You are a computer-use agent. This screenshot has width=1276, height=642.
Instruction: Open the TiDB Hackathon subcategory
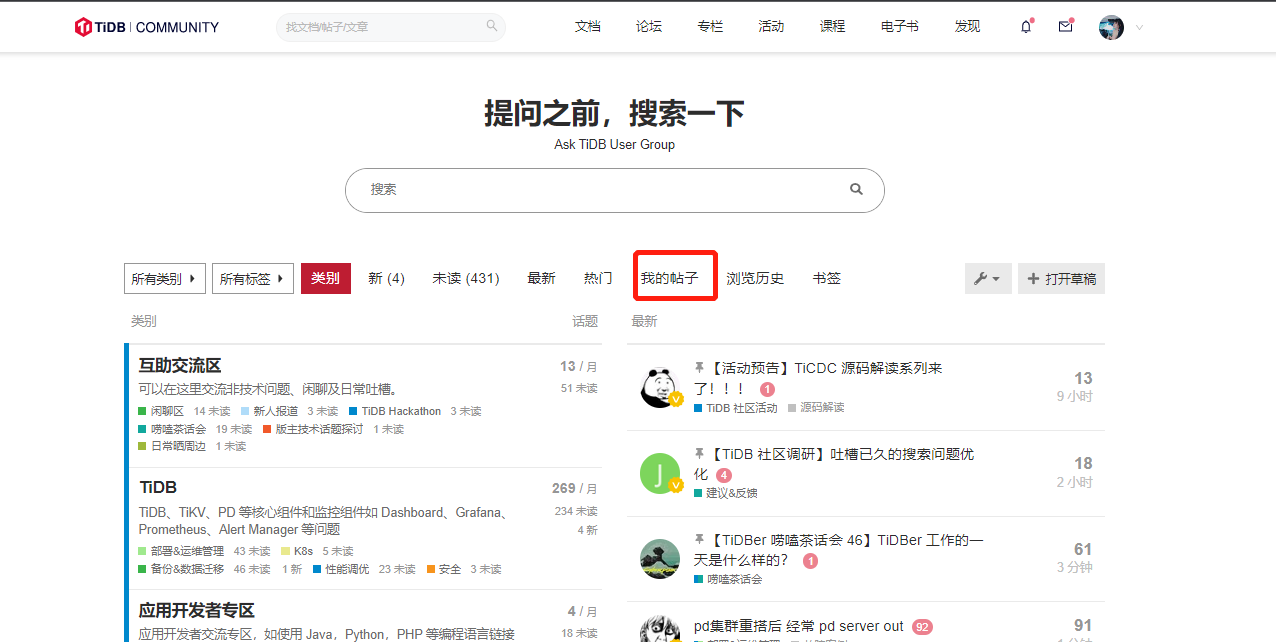395,411
